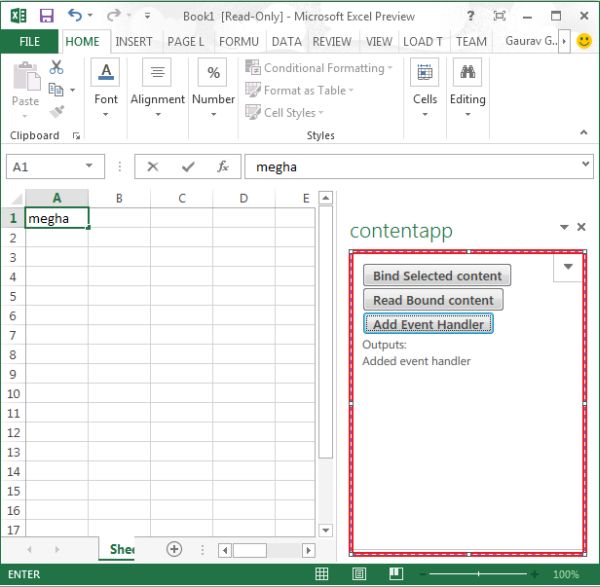The height and width of the screenshot is (587, 600).
Task: Open the contentapp pane options arrow
Action: coord(564,227)
